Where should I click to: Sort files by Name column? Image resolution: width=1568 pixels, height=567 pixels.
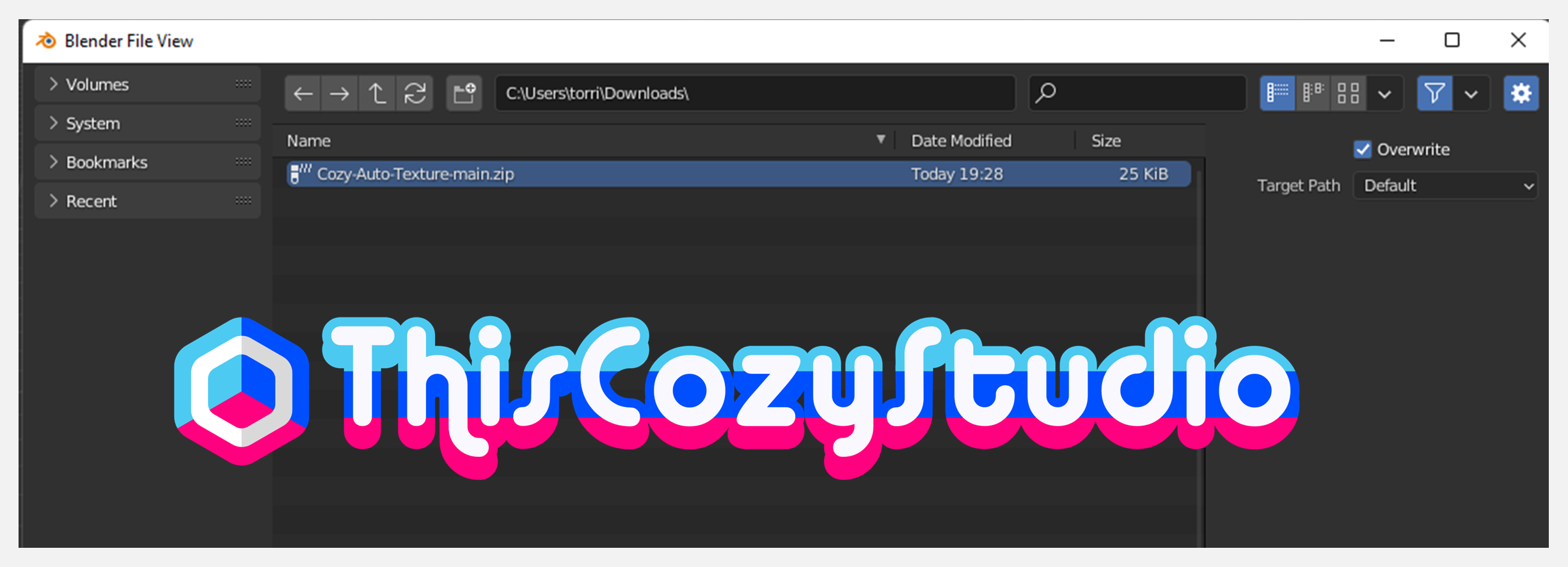pos(583,141)
